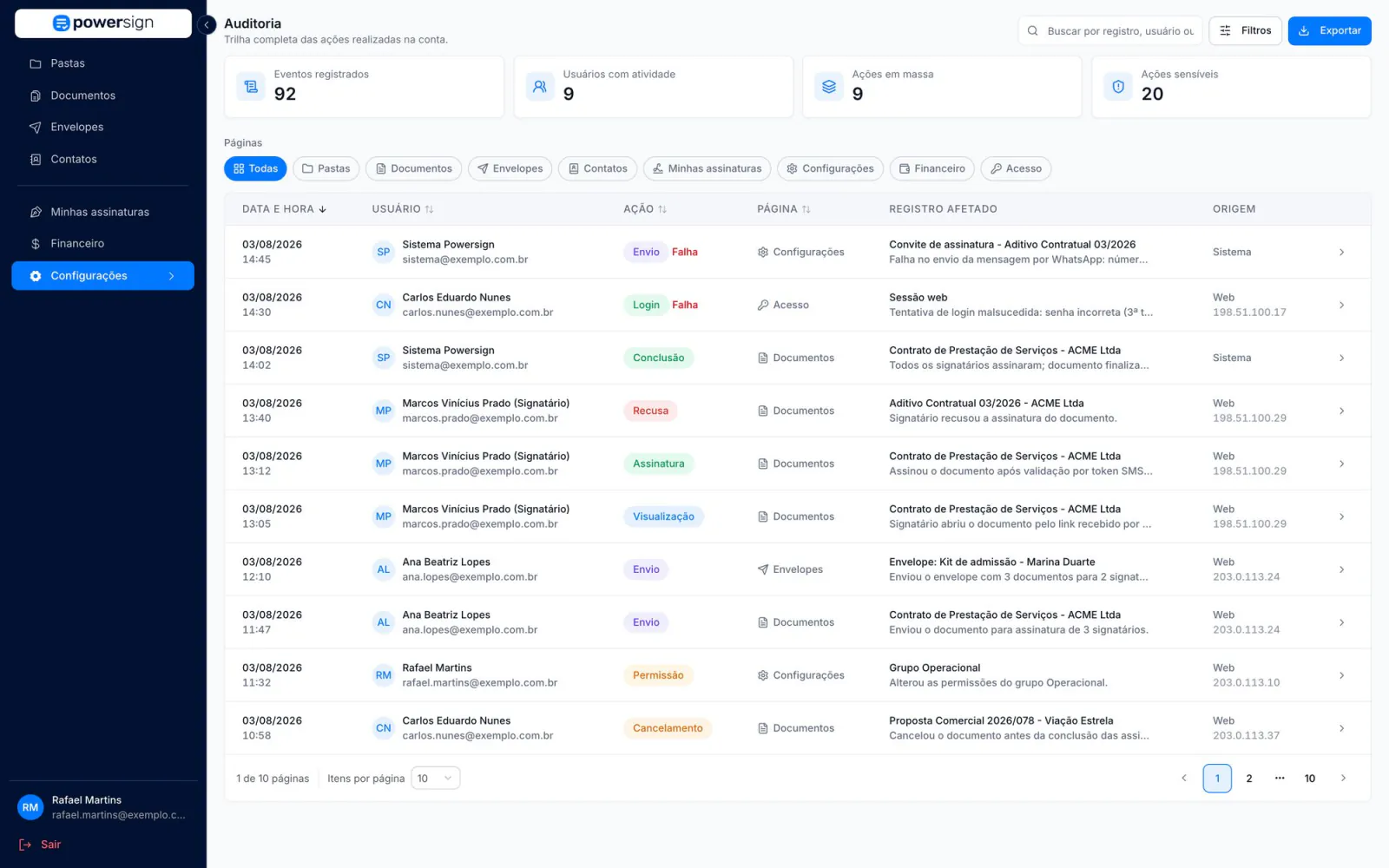Viewport: 1389px width, 868px height.
Task: Export the audit log with Exportar
Action: pos(1329,30)
